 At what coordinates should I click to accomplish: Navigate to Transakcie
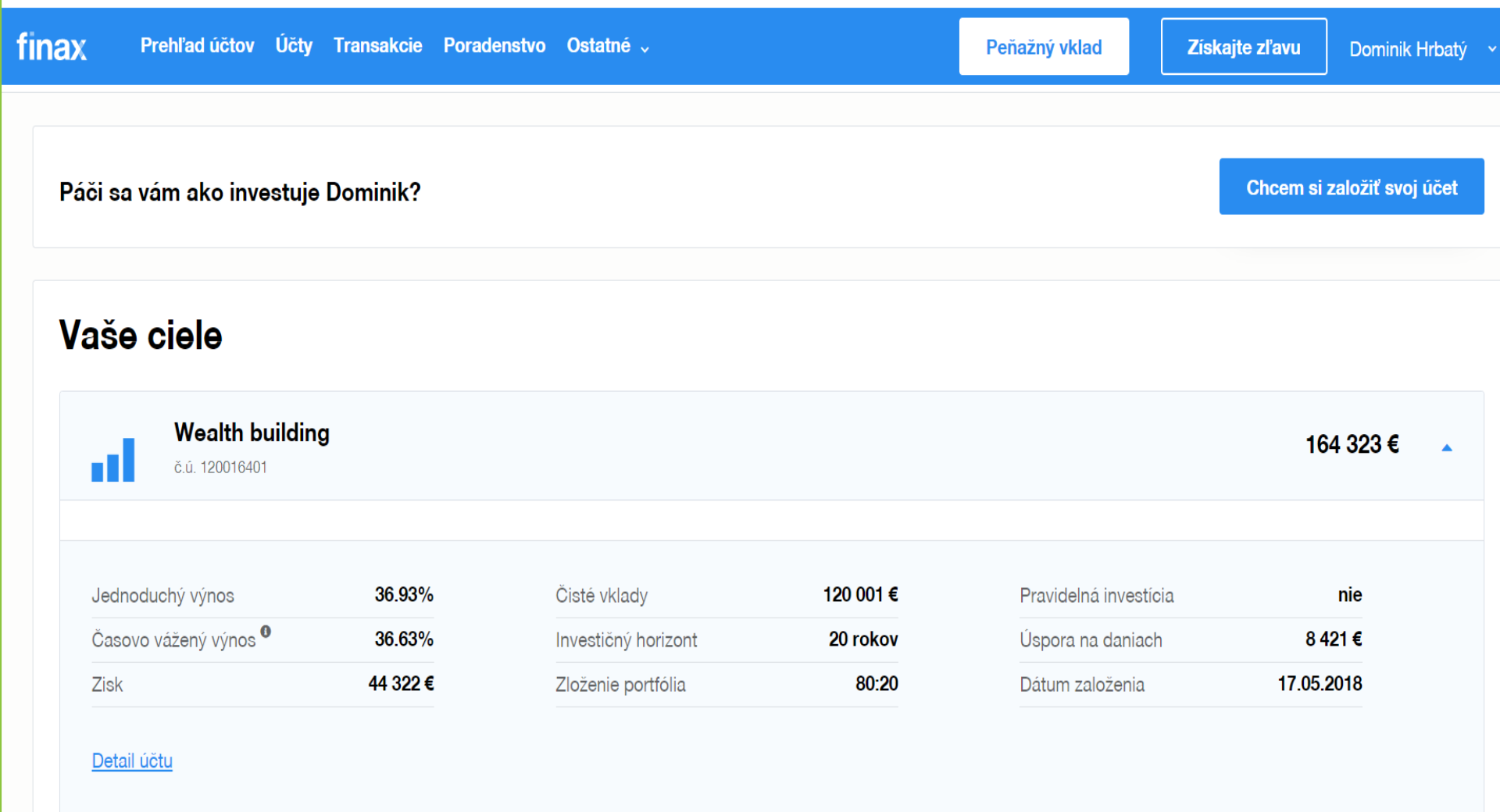tap(377, 46)
